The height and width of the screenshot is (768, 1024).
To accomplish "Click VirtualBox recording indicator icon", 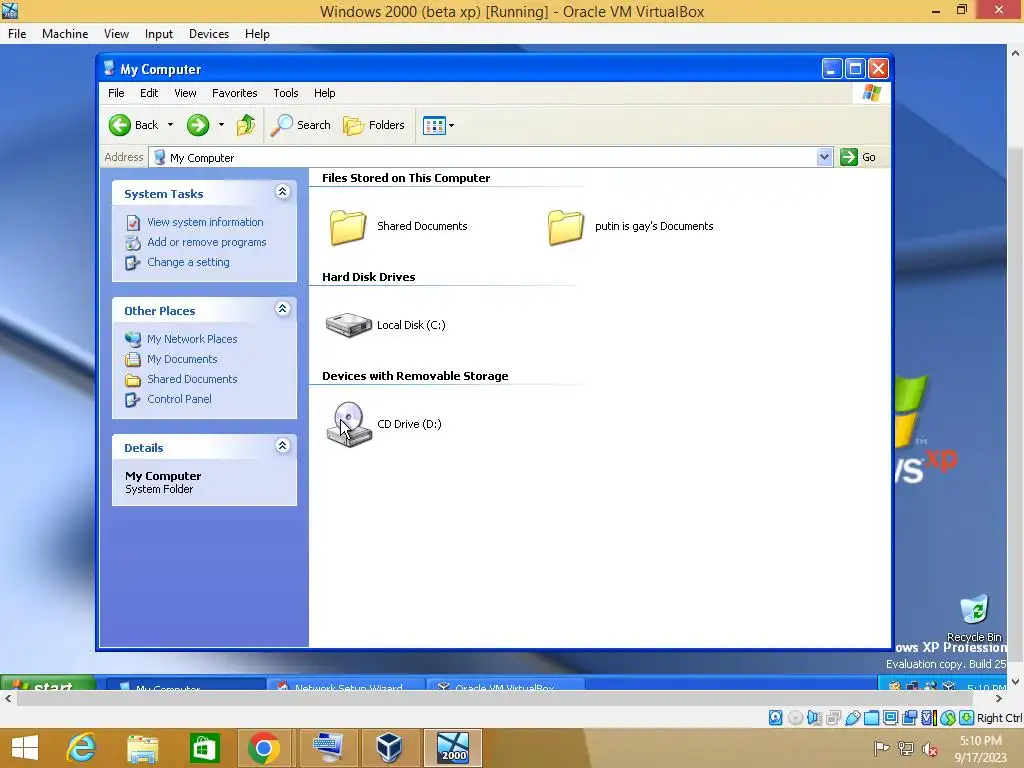I will click(909, 718).
